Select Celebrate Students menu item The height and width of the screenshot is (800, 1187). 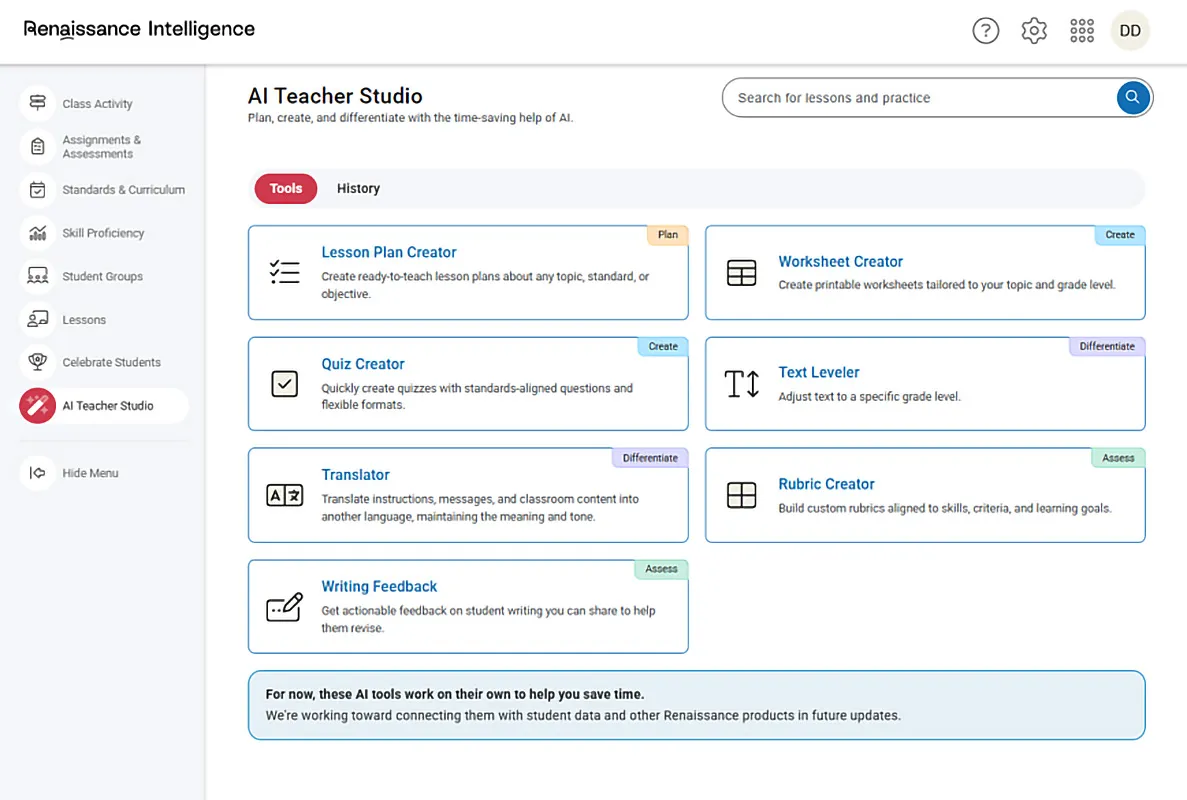111,363
